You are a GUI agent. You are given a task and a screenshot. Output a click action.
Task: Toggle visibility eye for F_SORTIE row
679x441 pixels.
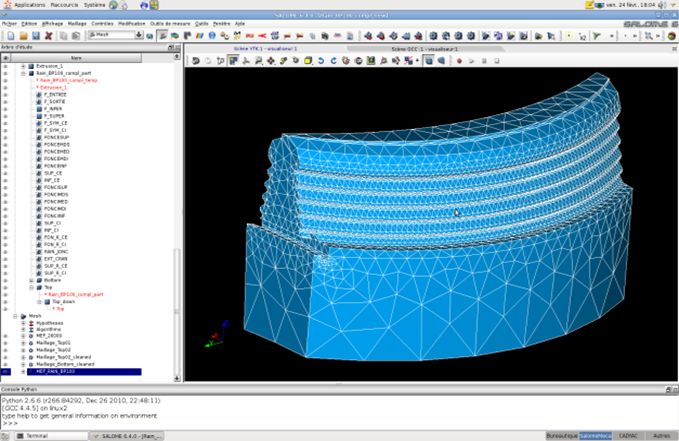pos(5,102)
